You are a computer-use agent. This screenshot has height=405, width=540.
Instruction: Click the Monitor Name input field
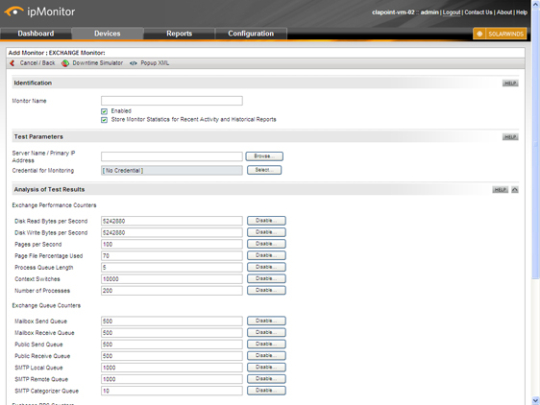(172, 101)
